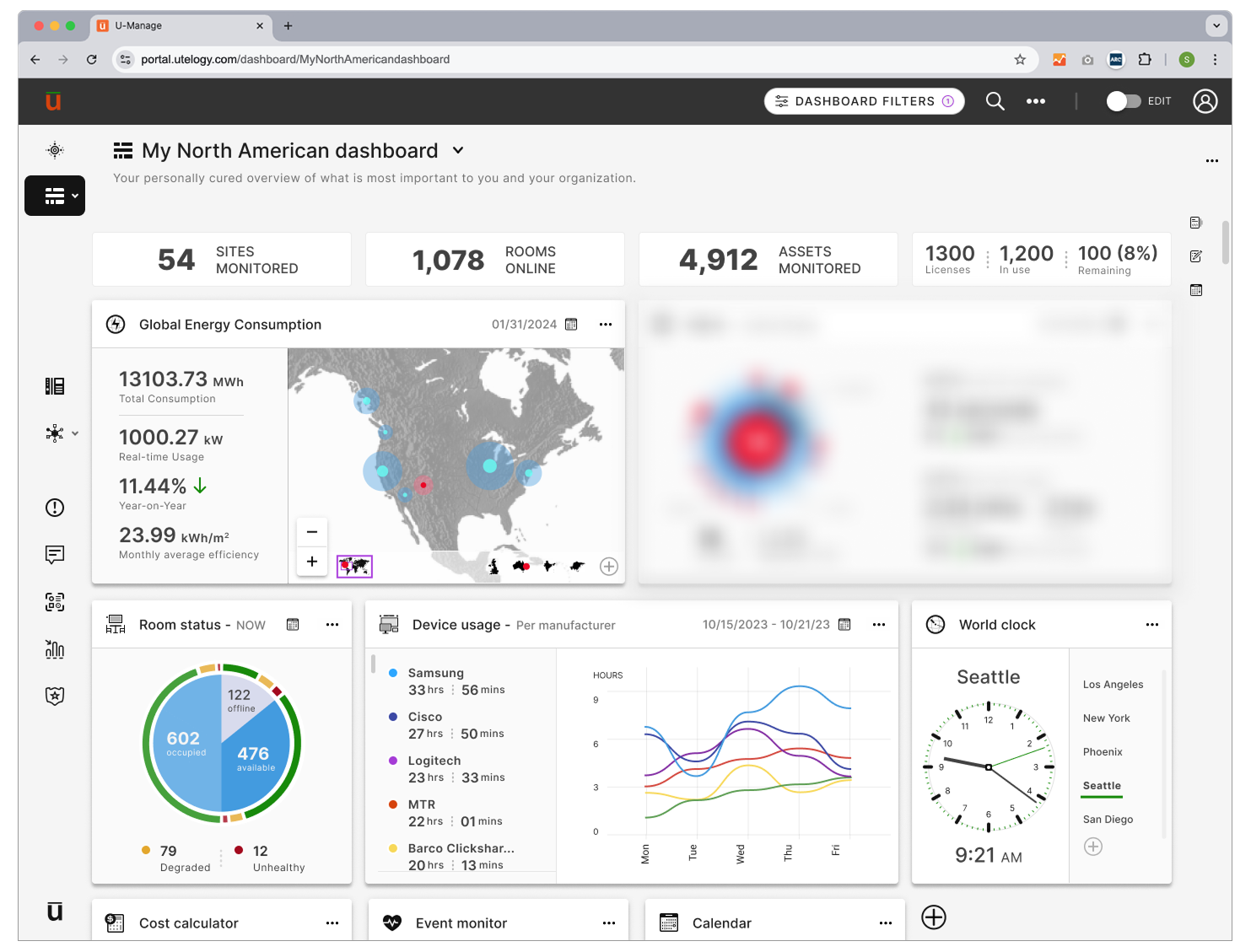Zoom out the energy map
This screenshot has height=952, width=1251.
point(312,531)
